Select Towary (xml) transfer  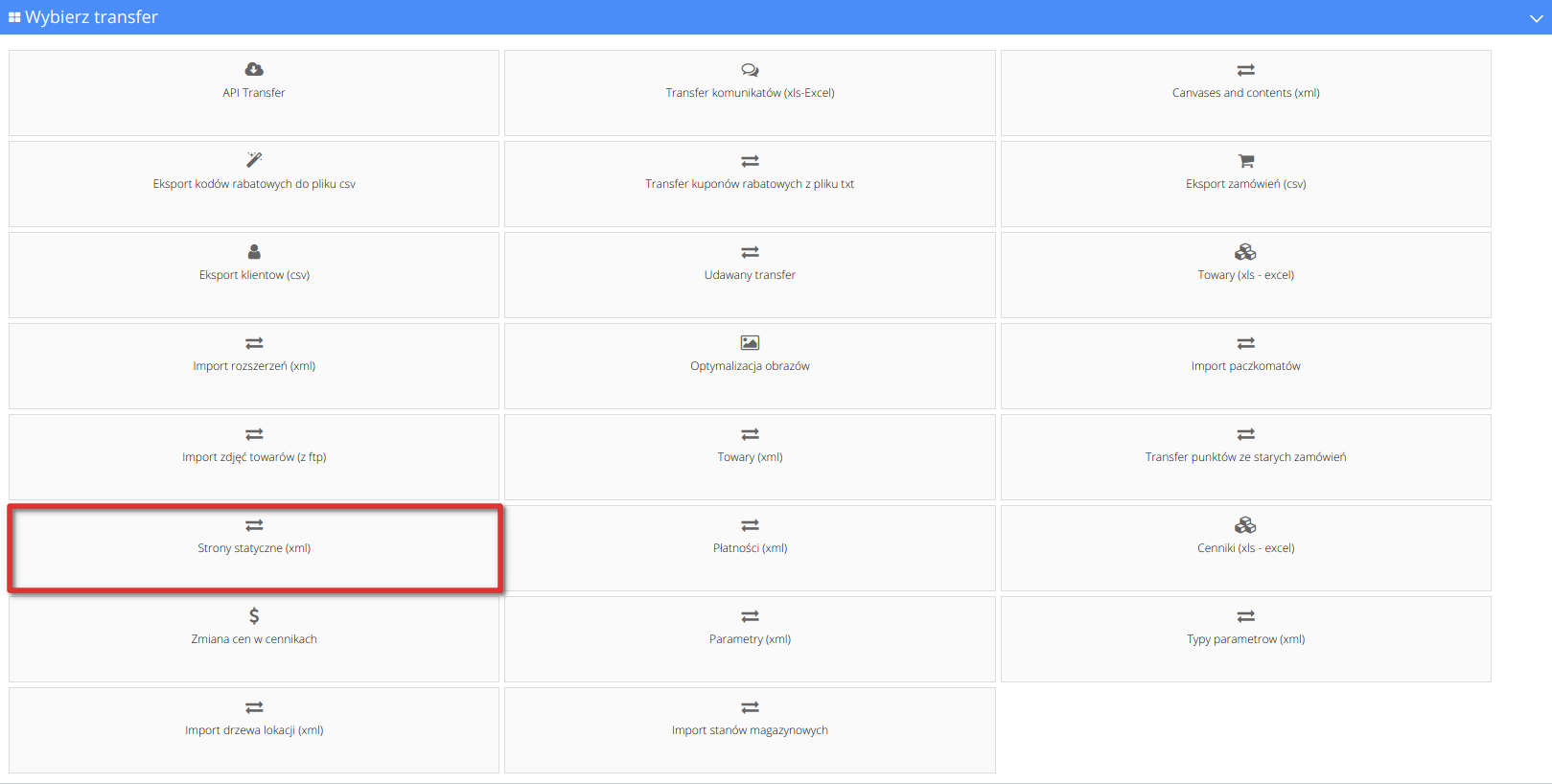[x=750, y=457]
